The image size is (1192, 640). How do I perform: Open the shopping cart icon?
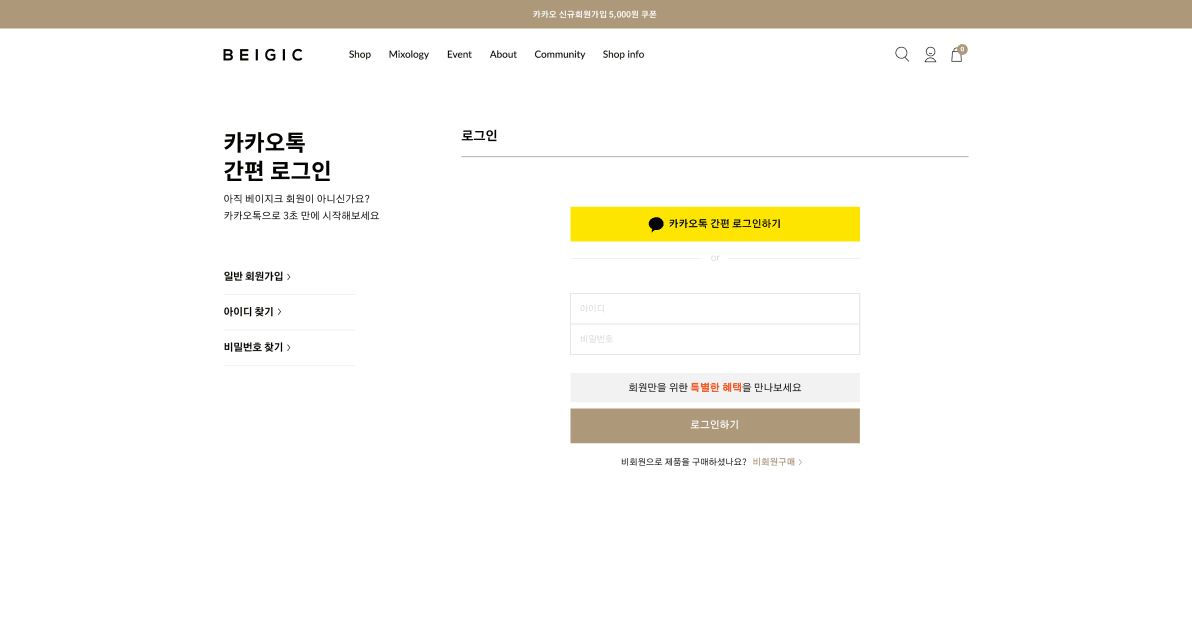click(956, 56)
